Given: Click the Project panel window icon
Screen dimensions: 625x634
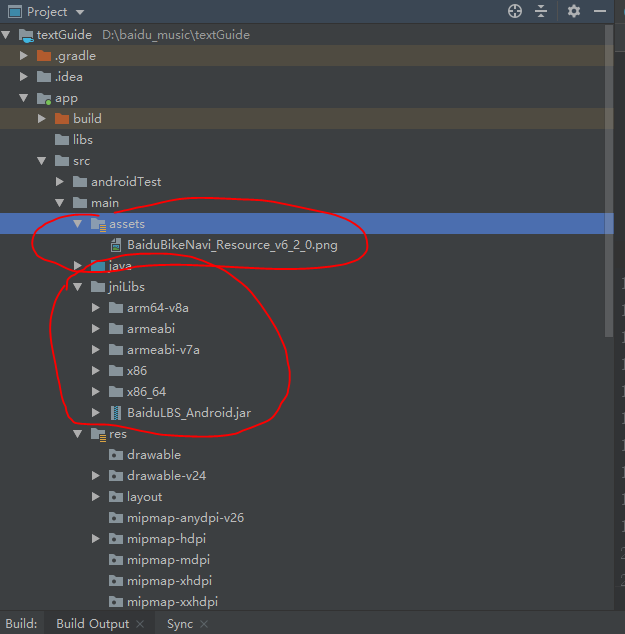Looking at the screenshot, I should [x=15, y=12].
